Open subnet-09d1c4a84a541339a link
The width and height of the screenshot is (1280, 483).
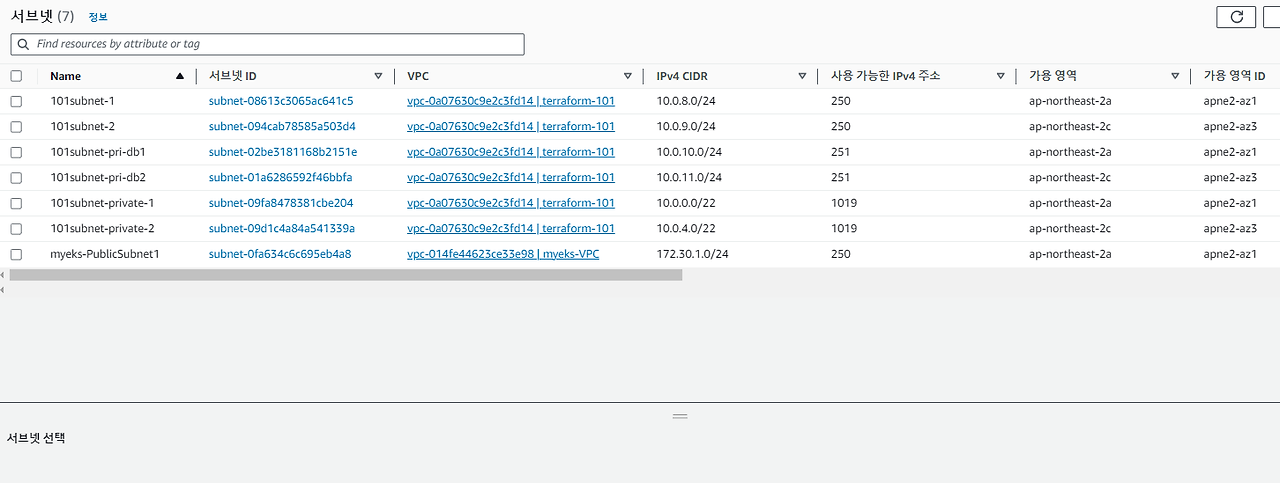coord(282,229)
